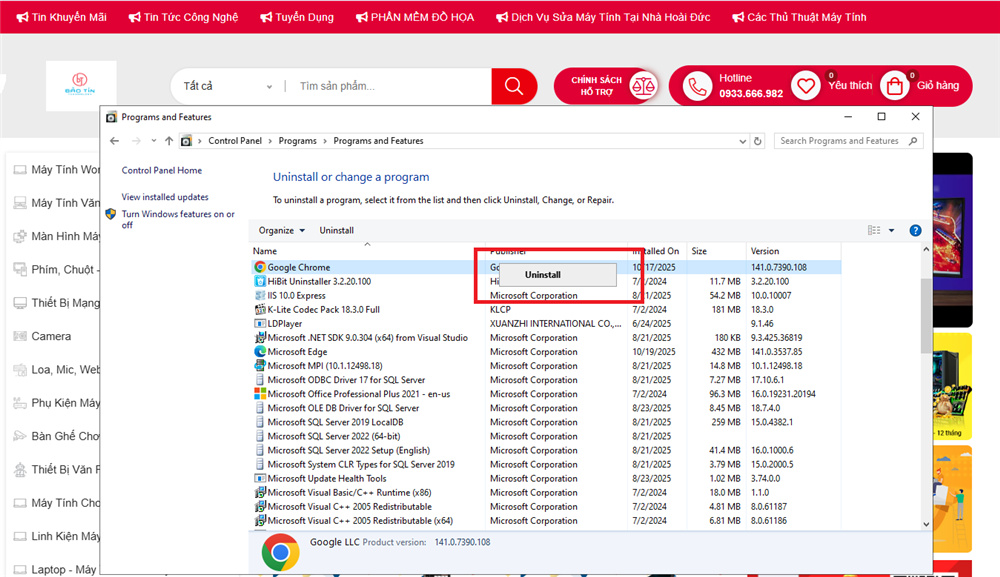Open the Tất cả category dropdown
This screenshot has width=1000, height=577.
pyautogui.click(x=228, y=86)
